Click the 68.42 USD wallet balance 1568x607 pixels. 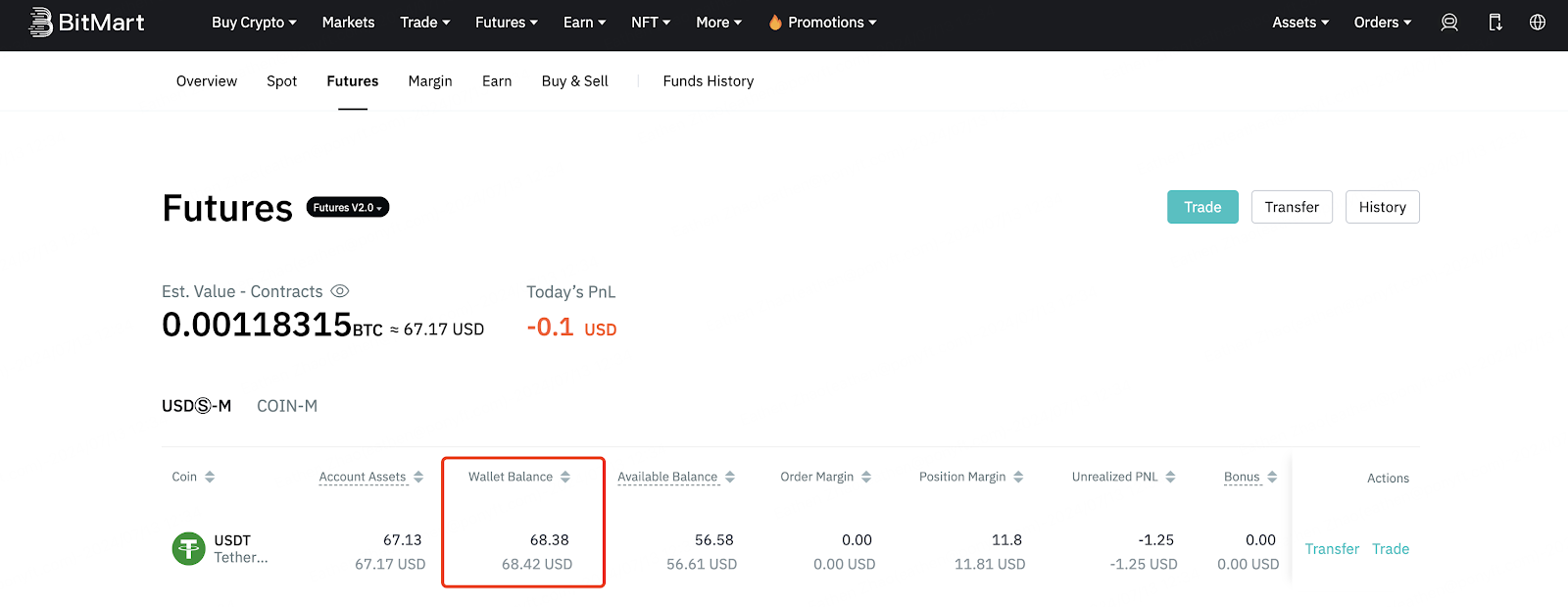tap(537, 565)
